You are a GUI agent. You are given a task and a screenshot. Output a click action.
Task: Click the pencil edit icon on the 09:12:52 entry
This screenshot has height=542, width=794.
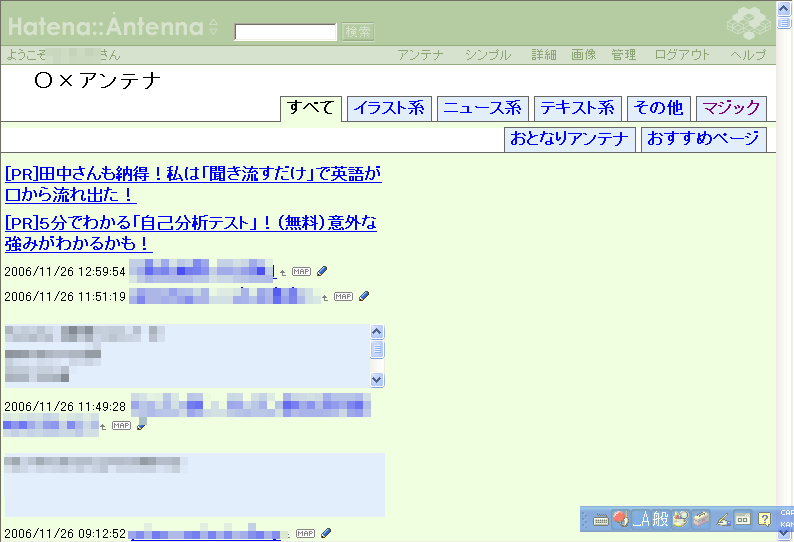(x=326, y=533)
